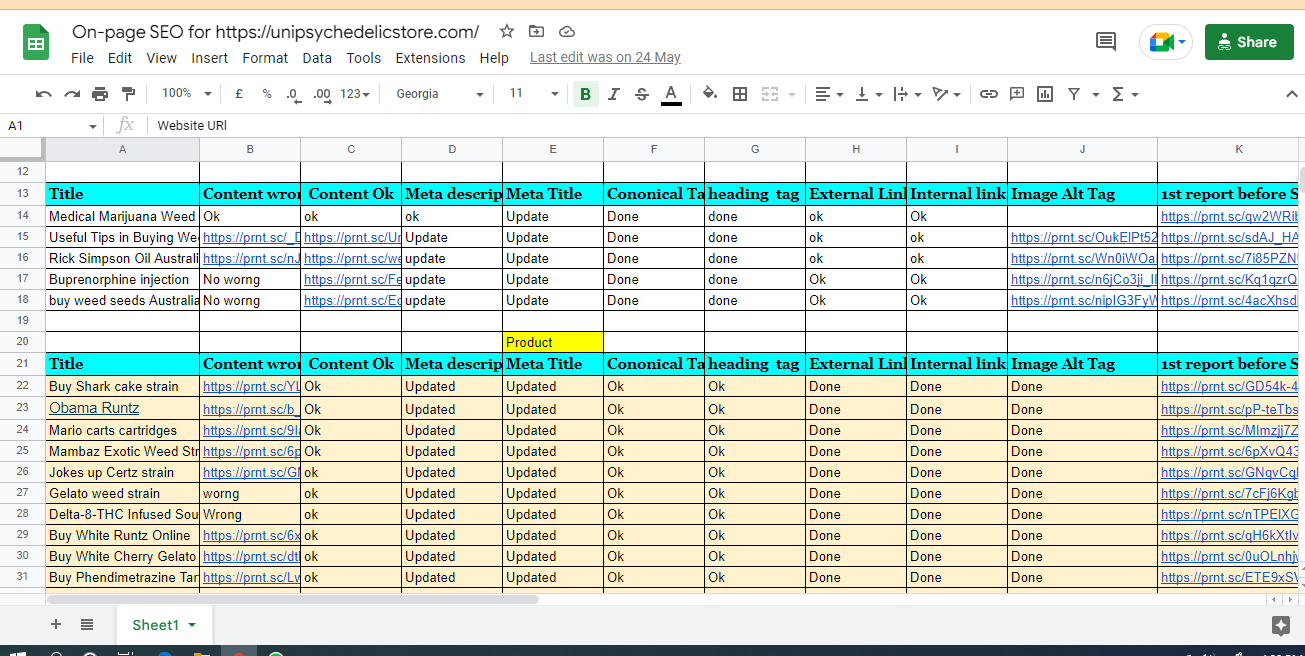Open the Georgia font dropdown
Screen dimensions: 1305x656
[439, 94]
